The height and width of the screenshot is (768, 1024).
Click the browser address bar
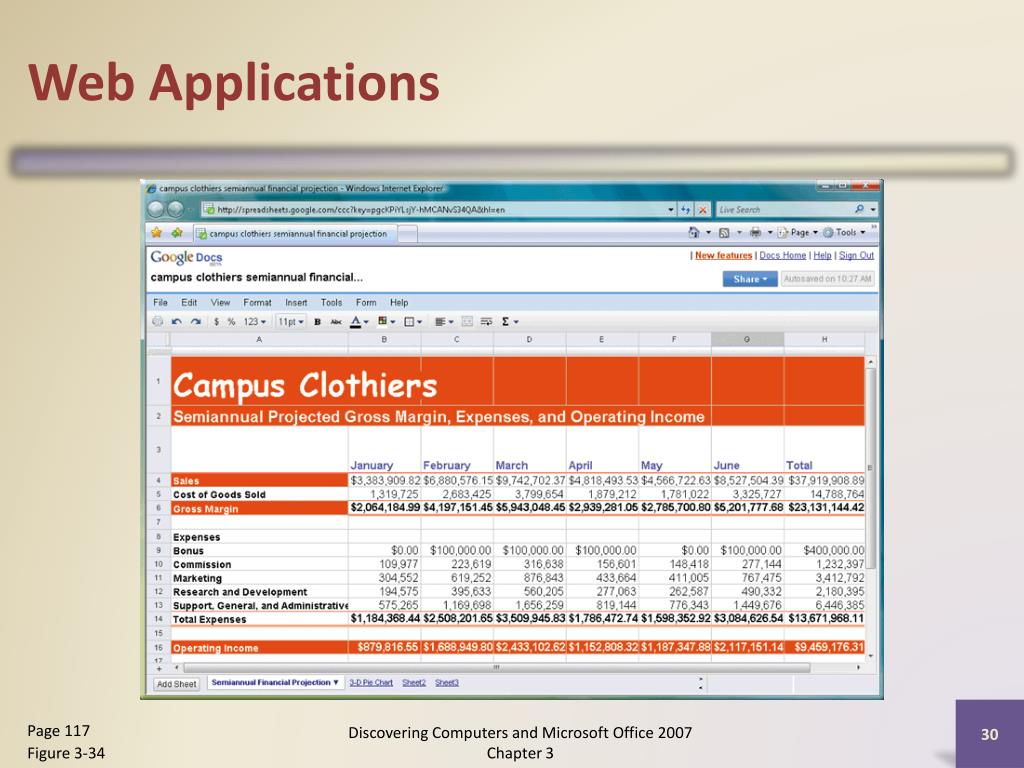tap(438, 210)
